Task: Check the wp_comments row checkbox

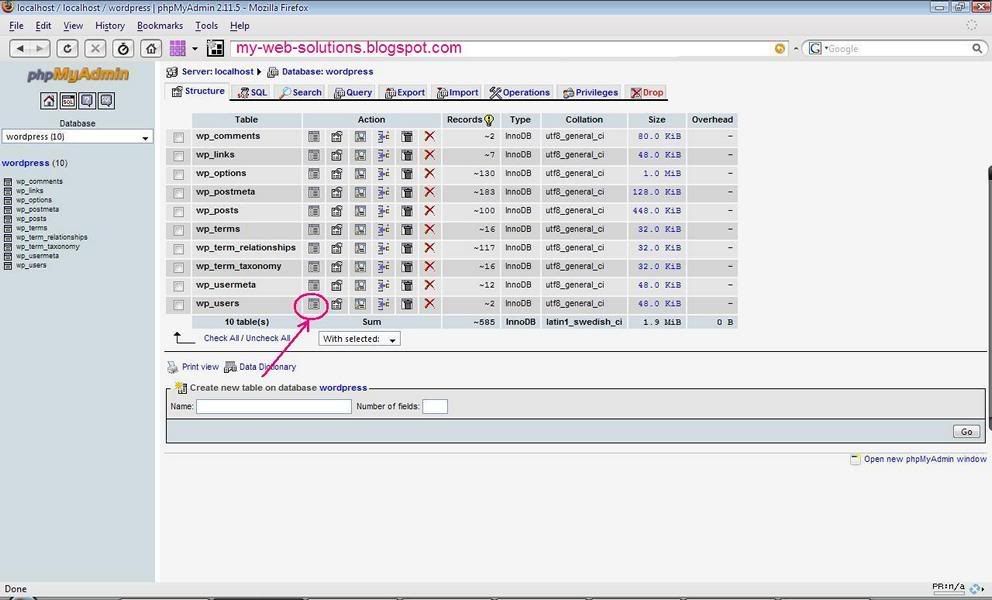Action: point(178,137)
